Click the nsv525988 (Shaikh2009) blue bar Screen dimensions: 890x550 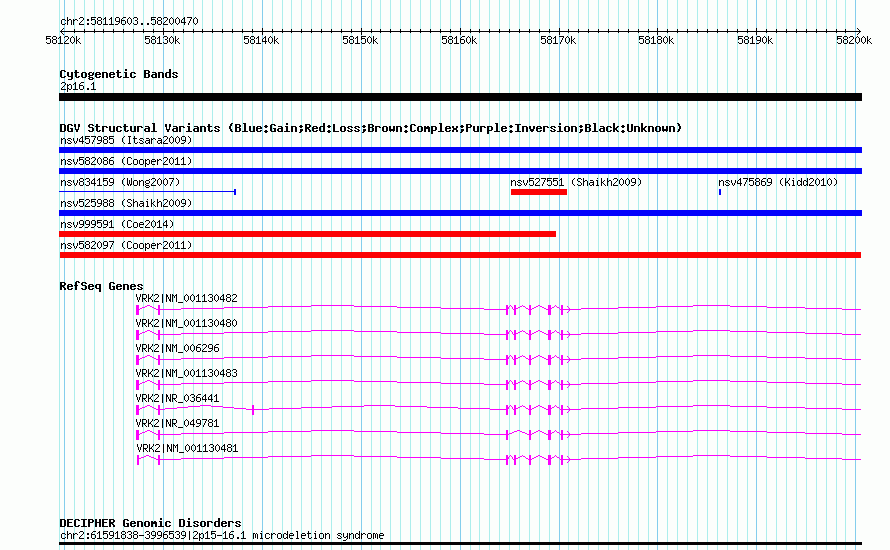(x=460, y=213)
